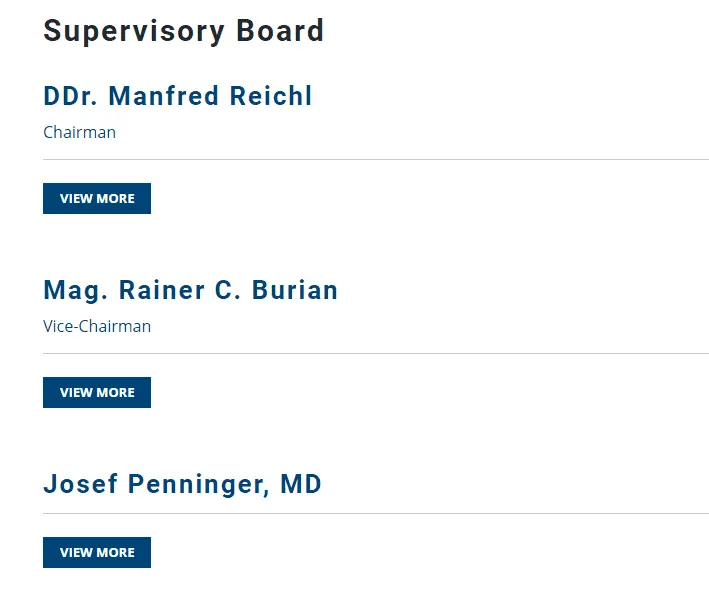The height and width of the screenshot is (599, 709).
Task: Click the divider line beneath Chairman
Action: (376, 160)
